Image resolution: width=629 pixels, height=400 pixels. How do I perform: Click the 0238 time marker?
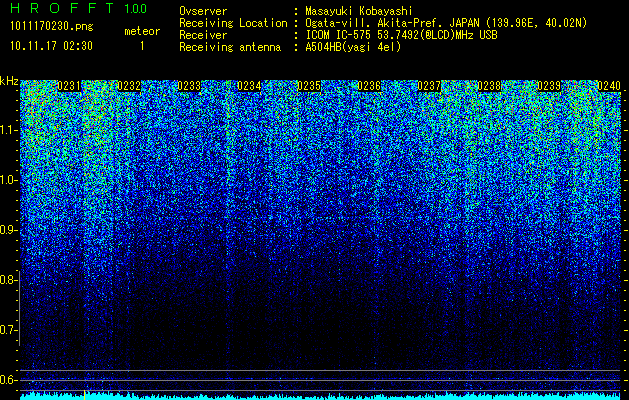[489, 86]
